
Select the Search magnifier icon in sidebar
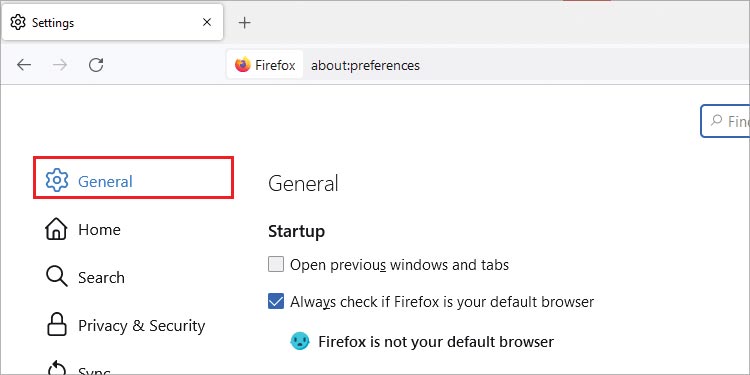[x=56, y=277]
